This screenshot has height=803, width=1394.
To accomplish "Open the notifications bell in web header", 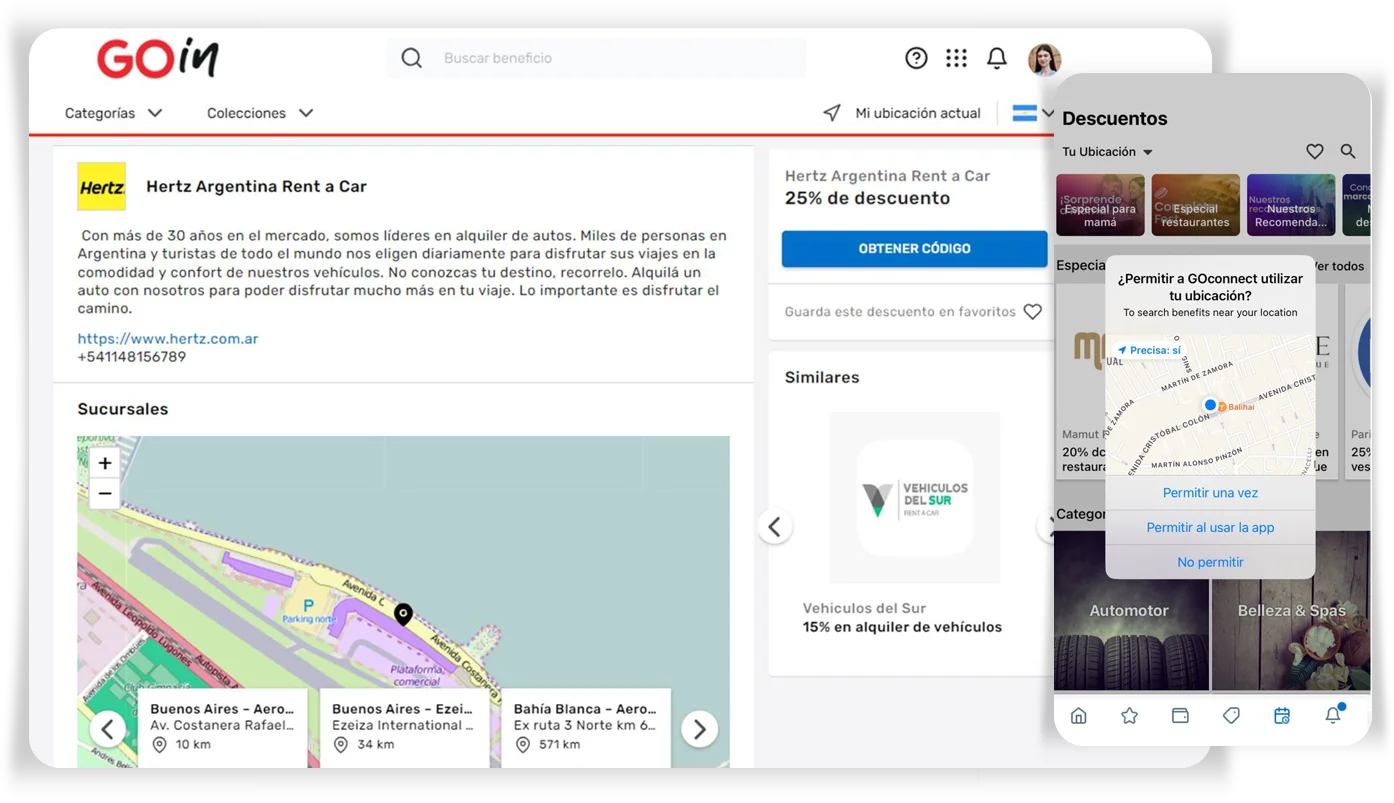I will (x=997, y=58).
